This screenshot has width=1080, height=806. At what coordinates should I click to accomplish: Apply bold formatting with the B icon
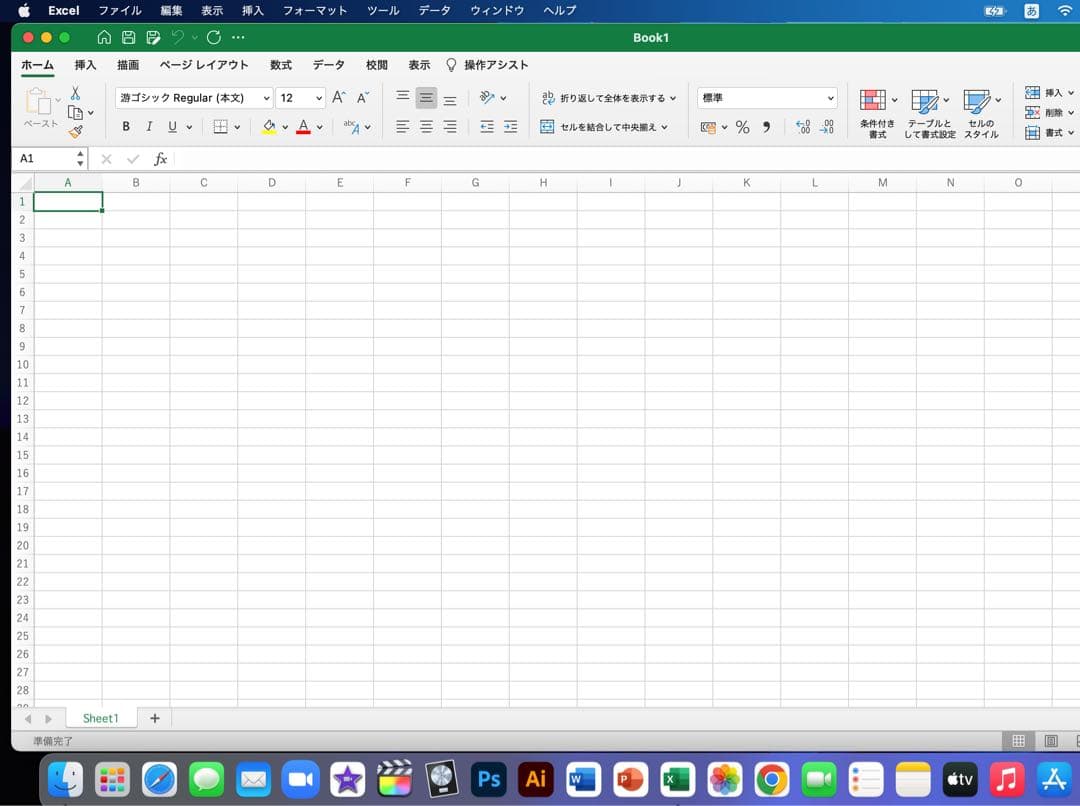125,127
